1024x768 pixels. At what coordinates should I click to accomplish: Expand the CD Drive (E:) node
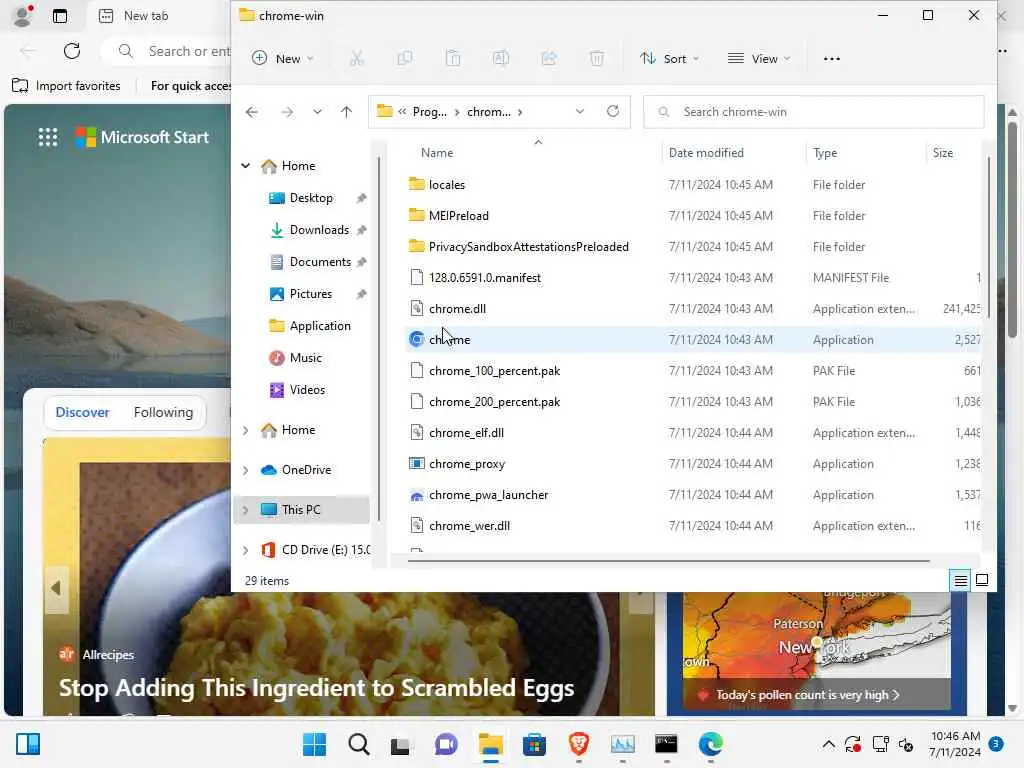[246, 551]
